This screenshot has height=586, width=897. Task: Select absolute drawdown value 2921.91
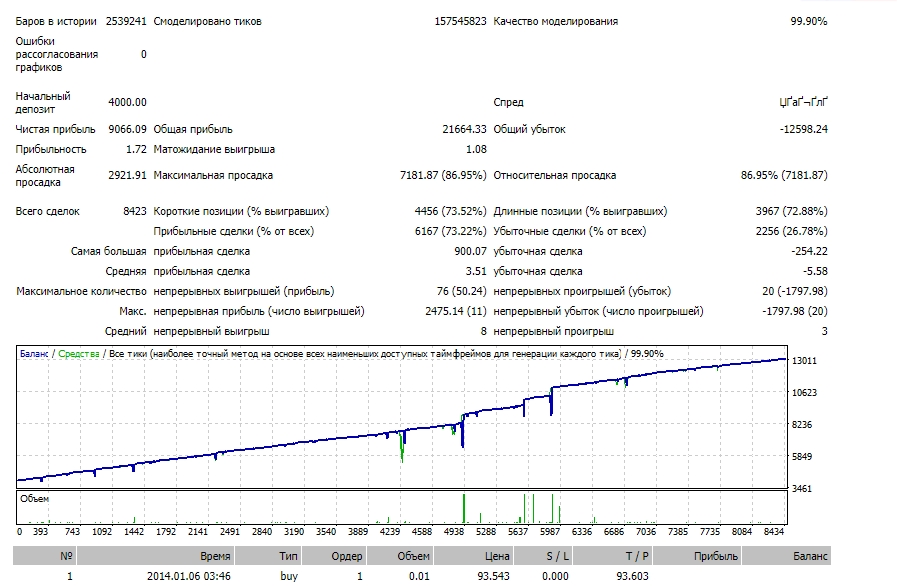(128, 175)
